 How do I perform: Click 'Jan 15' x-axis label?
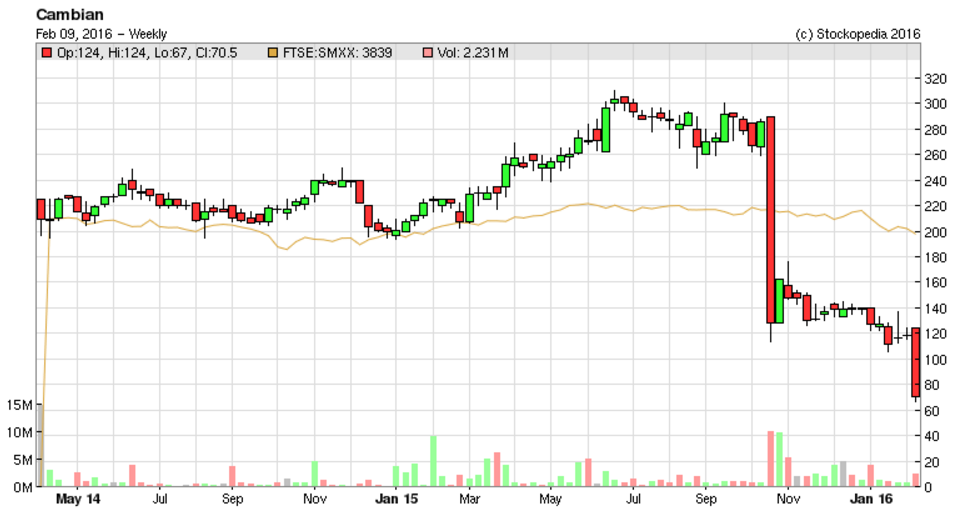point(396,499)
